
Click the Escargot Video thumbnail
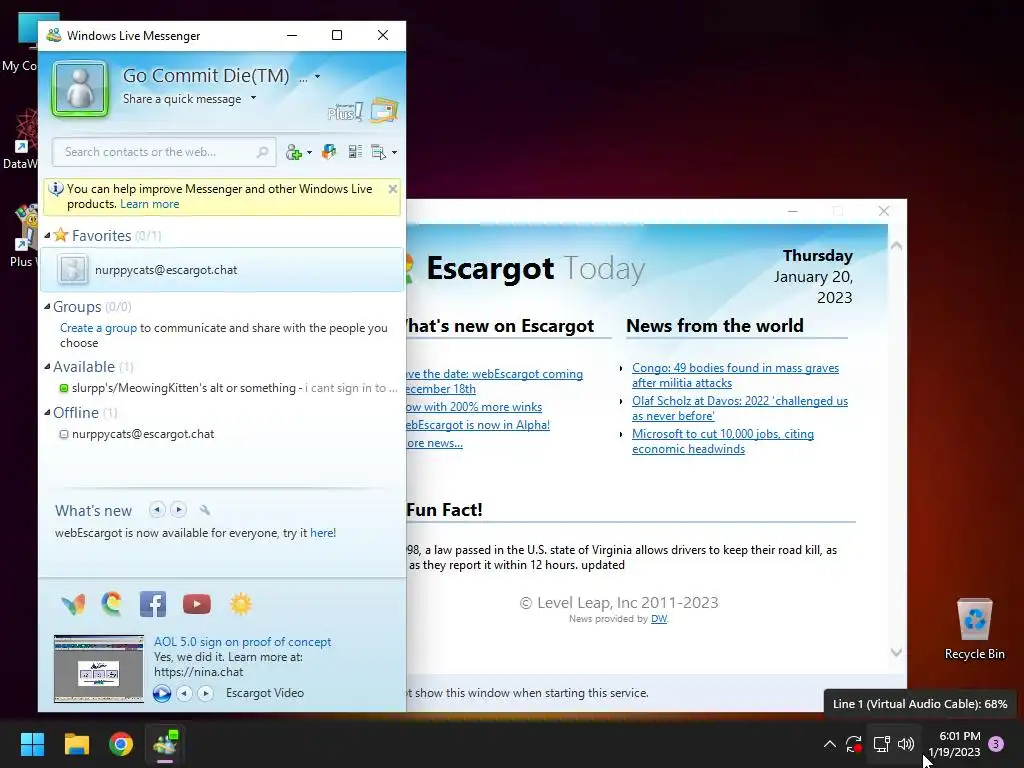(x=99, y=668)
